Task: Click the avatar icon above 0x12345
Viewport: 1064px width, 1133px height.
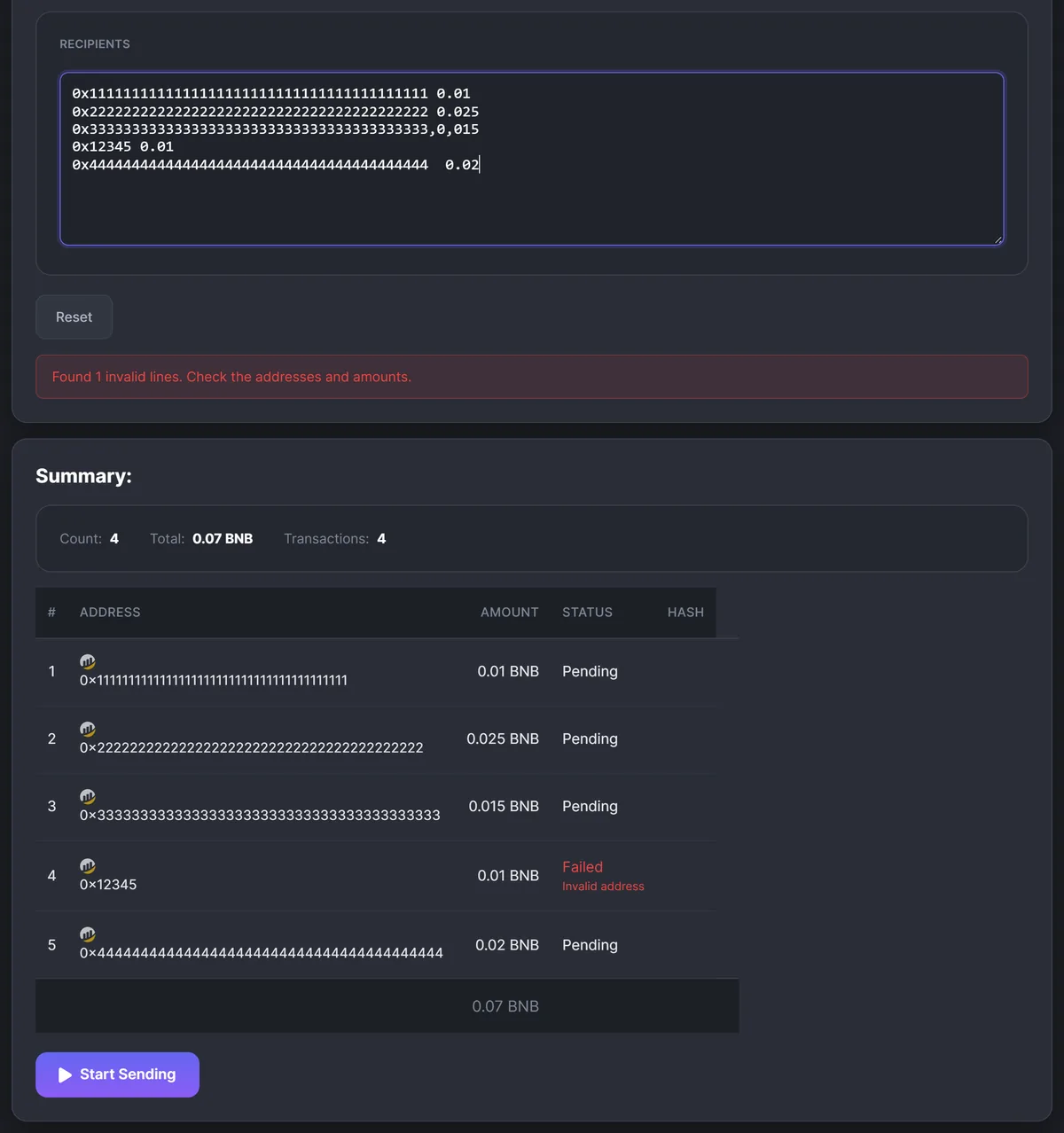Action: click(88, 865)
